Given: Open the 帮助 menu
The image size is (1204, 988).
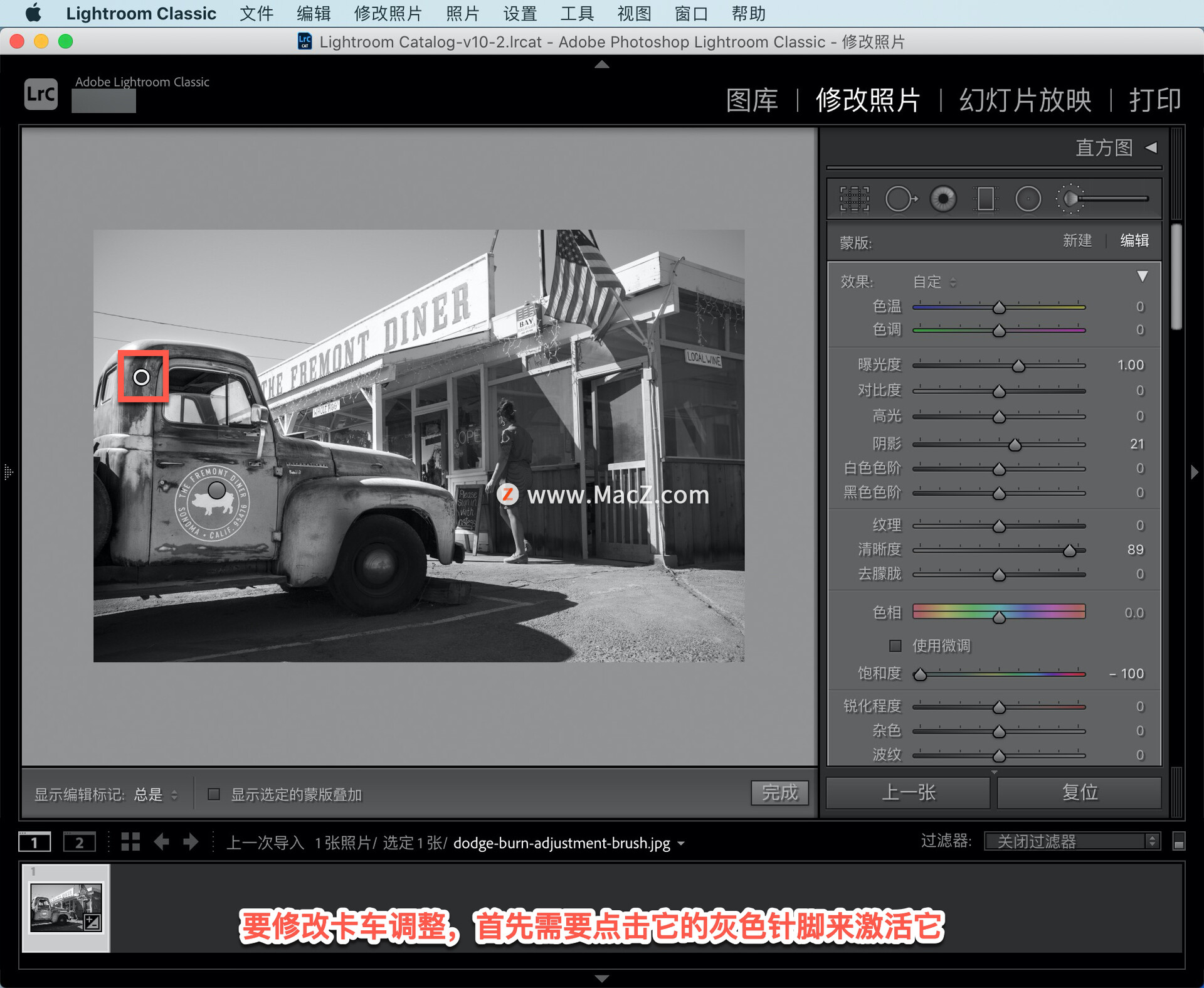Looking at the screenshot, I should click(748, 13).
